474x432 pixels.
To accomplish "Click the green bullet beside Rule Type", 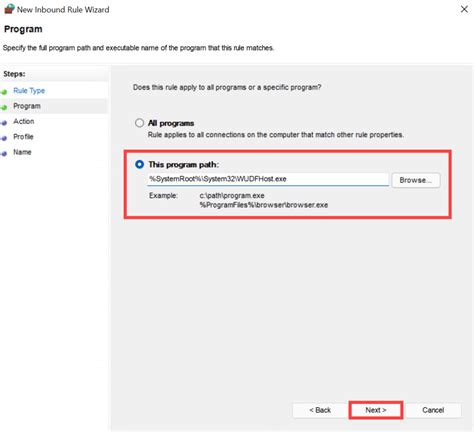I will click(4, 92).
